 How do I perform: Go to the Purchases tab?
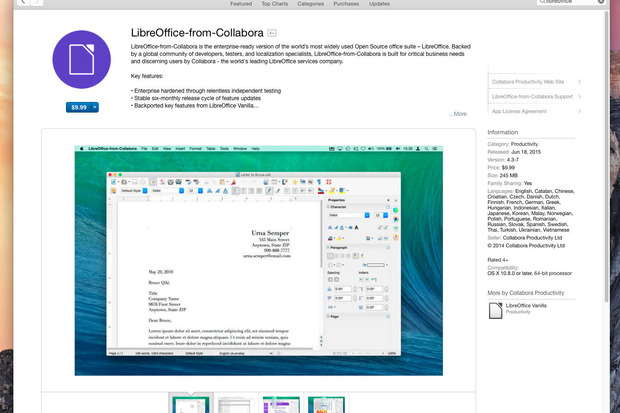point(346,4)
